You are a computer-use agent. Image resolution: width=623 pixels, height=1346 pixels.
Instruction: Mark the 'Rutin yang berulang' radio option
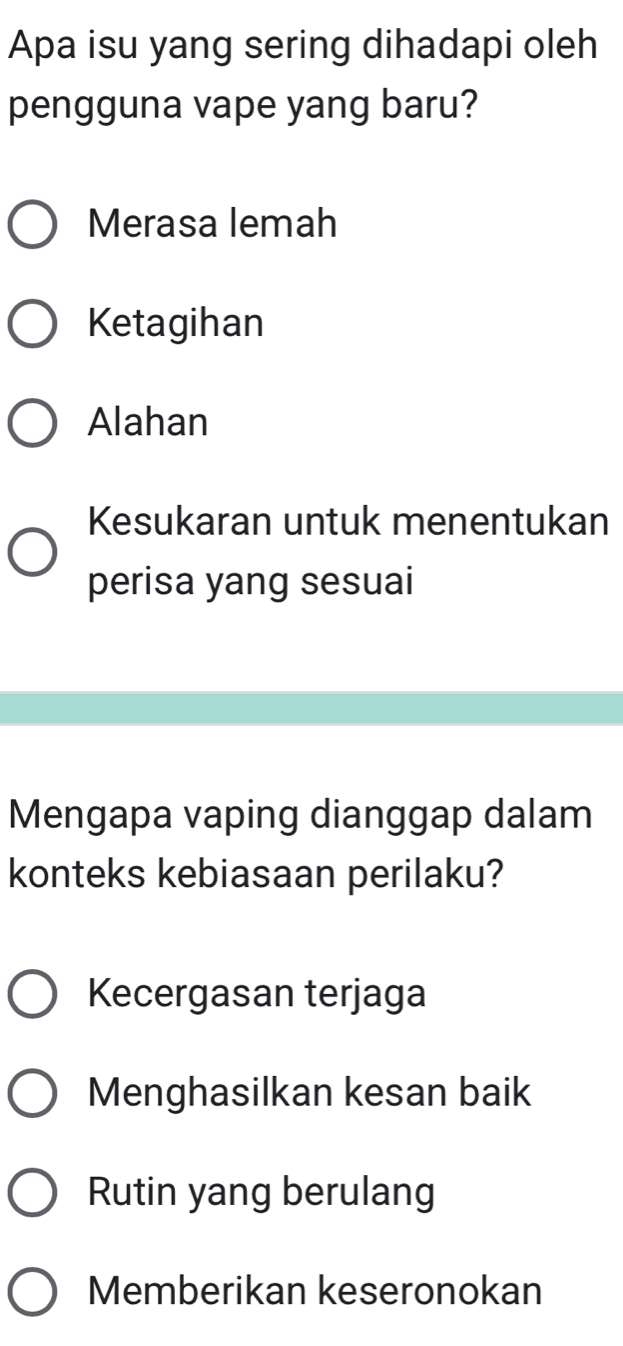[x=33, y=1194]
